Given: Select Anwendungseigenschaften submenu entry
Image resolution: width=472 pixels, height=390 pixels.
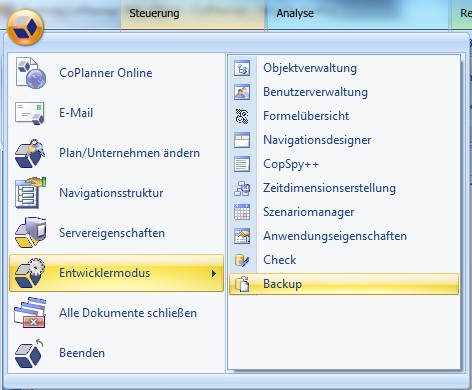Looking at the screenshot, I should pyautogui.click(x=344, y=236).
